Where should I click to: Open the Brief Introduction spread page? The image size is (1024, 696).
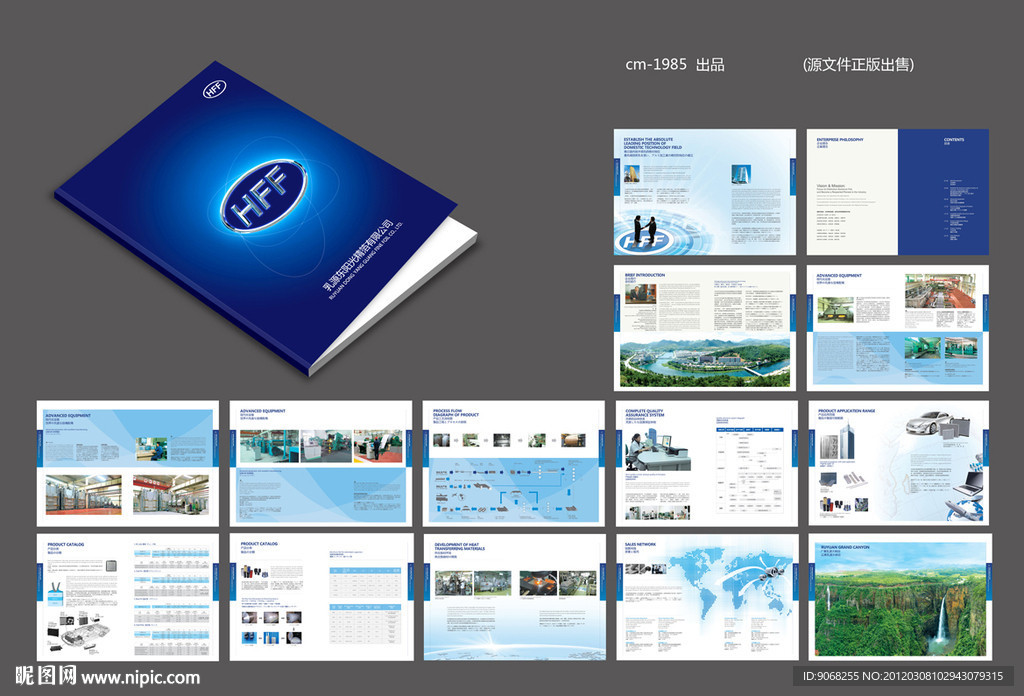705,328
